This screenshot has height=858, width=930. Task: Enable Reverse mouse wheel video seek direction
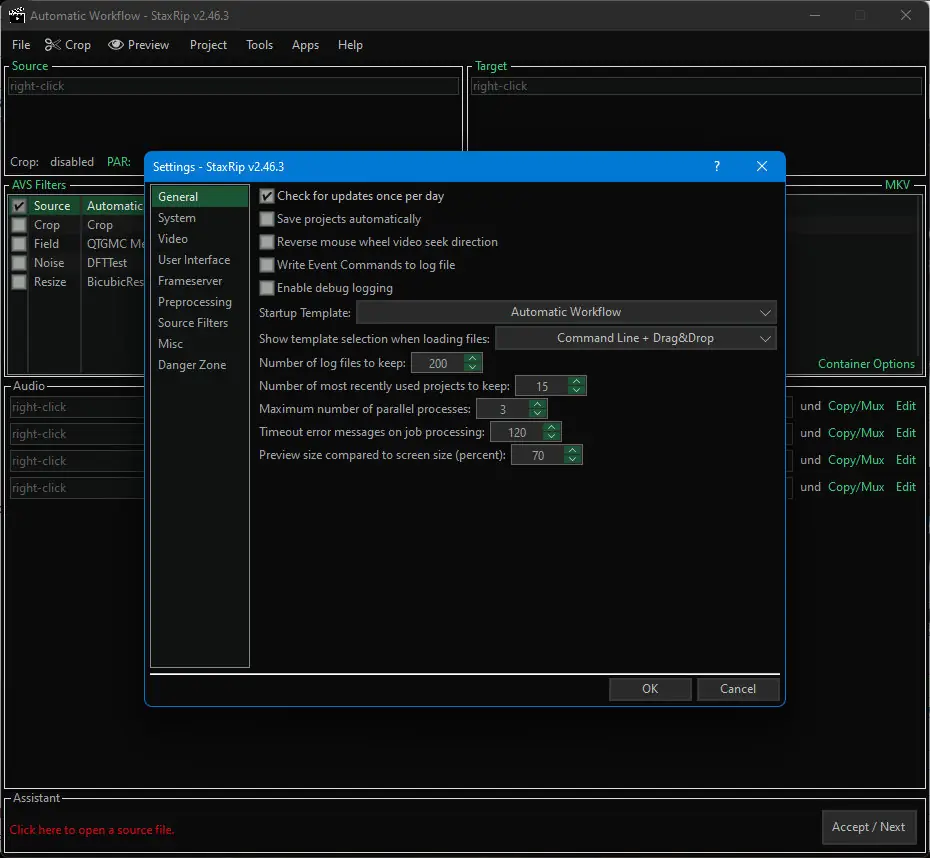click(x=267, y=242)
